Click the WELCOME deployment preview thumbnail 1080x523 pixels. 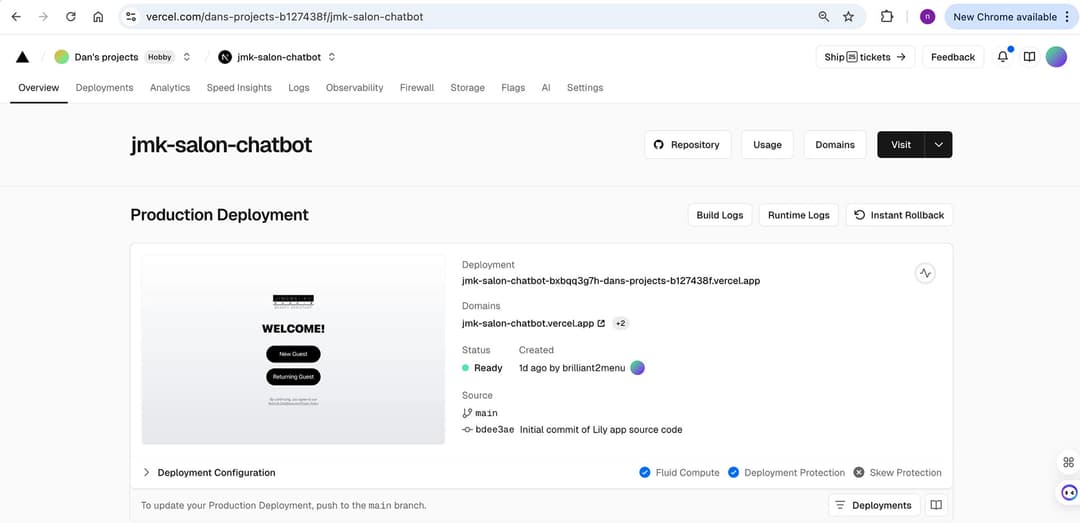pos(293,349)
